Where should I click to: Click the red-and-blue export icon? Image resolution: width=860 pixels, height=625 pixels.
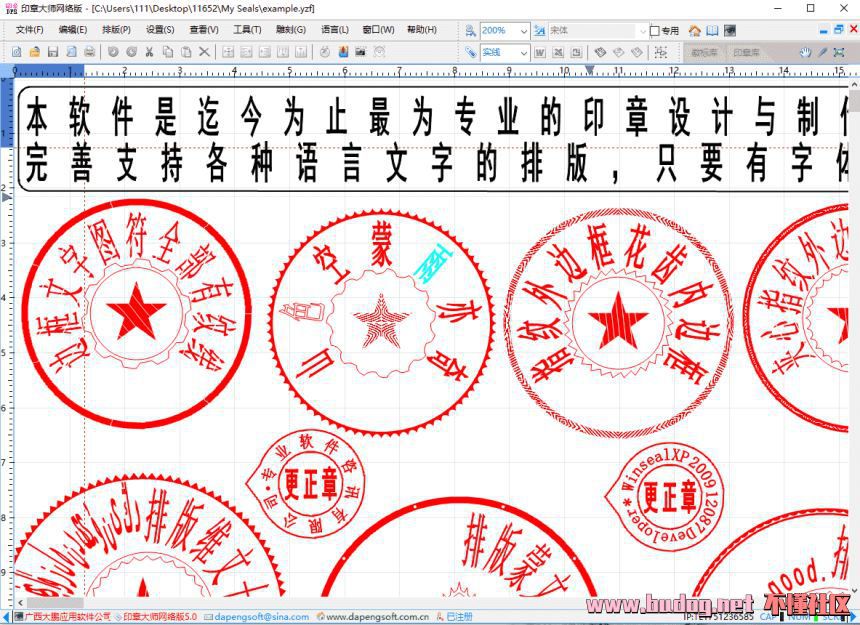343,52
